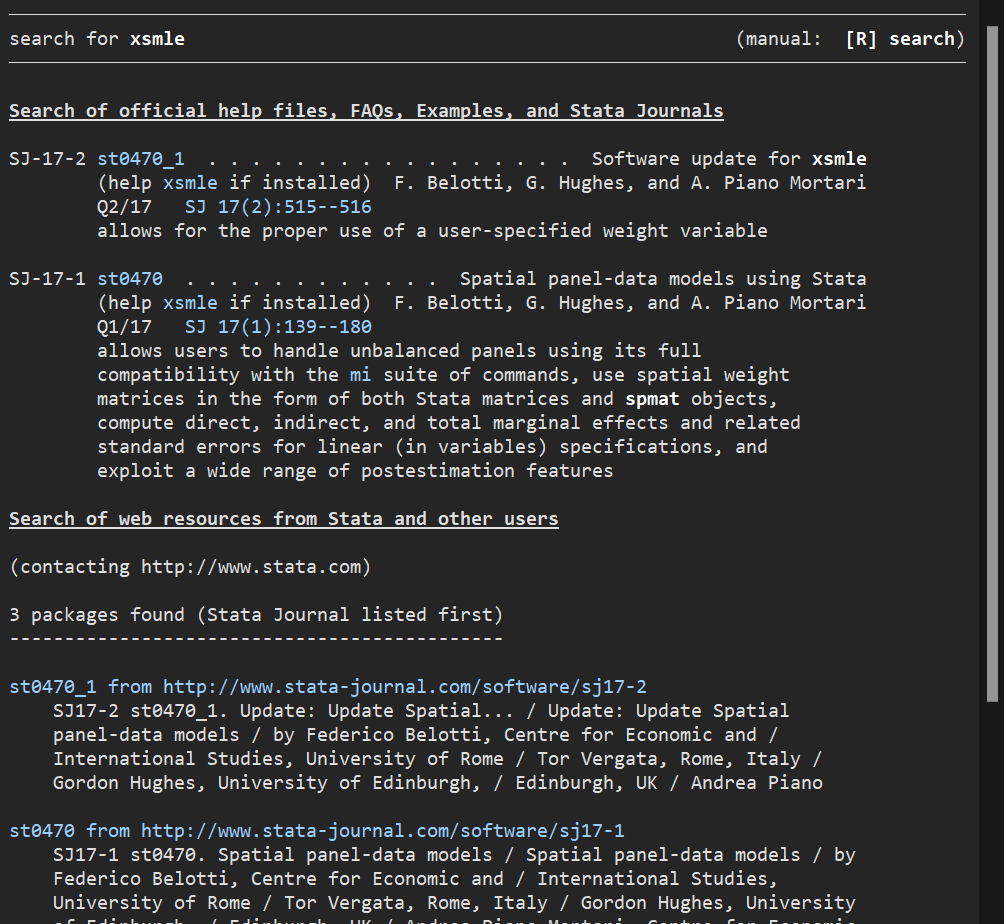Click "Spatial panel-data models using Stata" title
Screen dimensions: 1004x924
662,279
